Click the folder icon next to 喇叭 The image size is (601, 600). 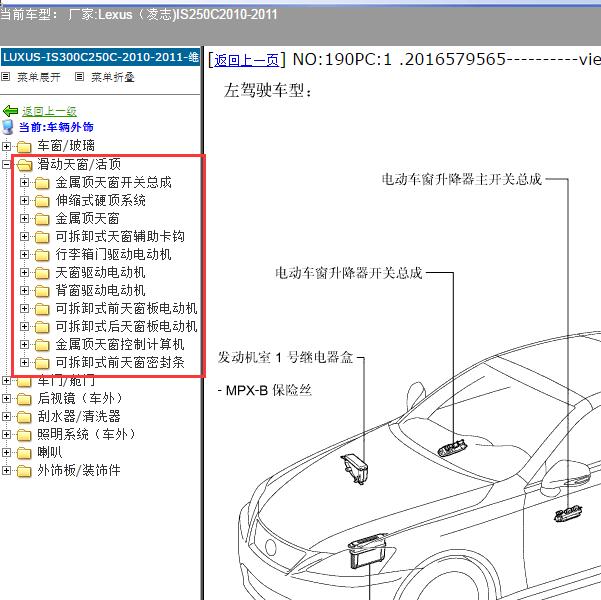[x=25, y=452]
